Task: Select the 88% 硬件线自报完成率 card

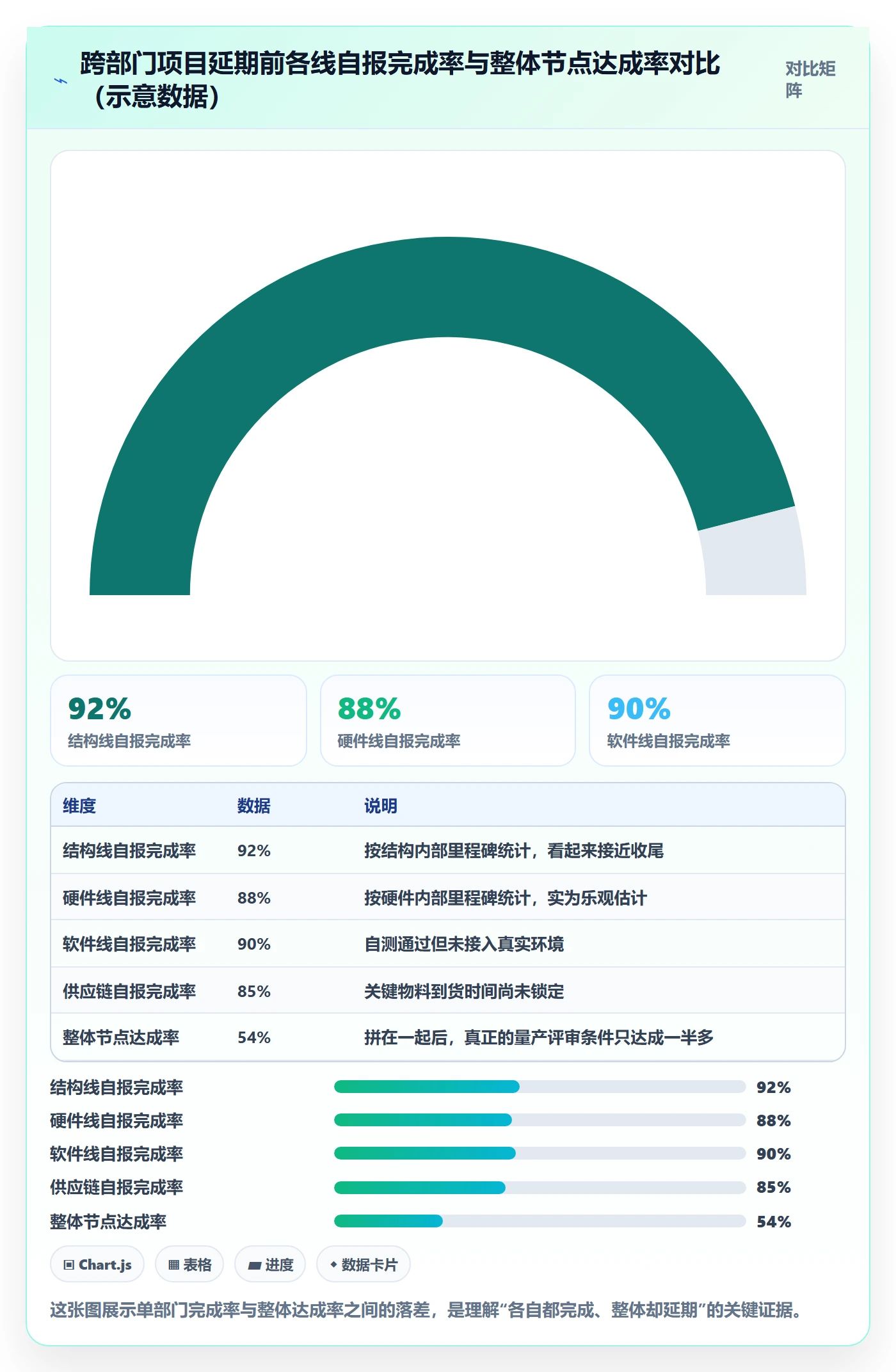Action: [448, 721]
